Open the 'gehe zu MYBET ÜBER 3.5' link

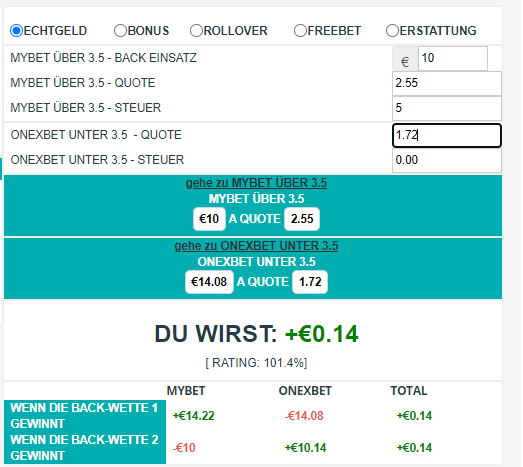tap(256, 183)
